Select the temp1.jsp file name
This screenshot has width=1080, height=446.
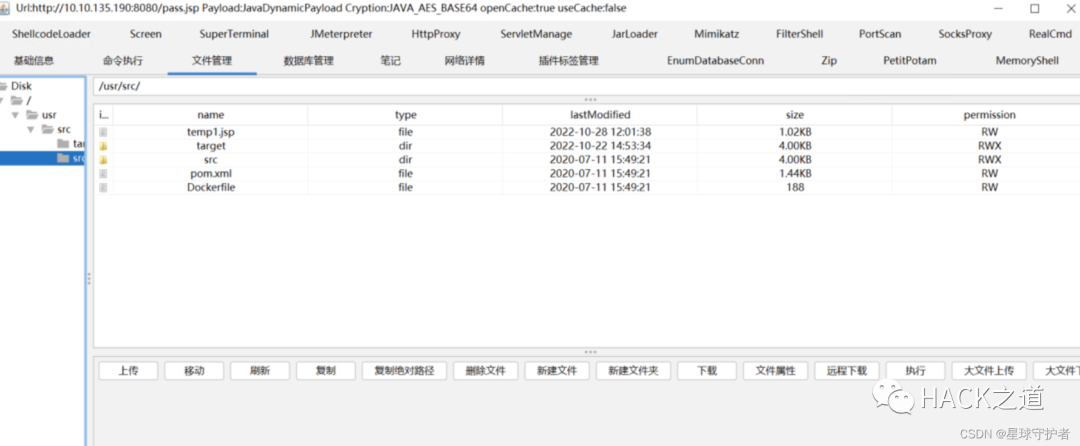click(x=210, y=132)
